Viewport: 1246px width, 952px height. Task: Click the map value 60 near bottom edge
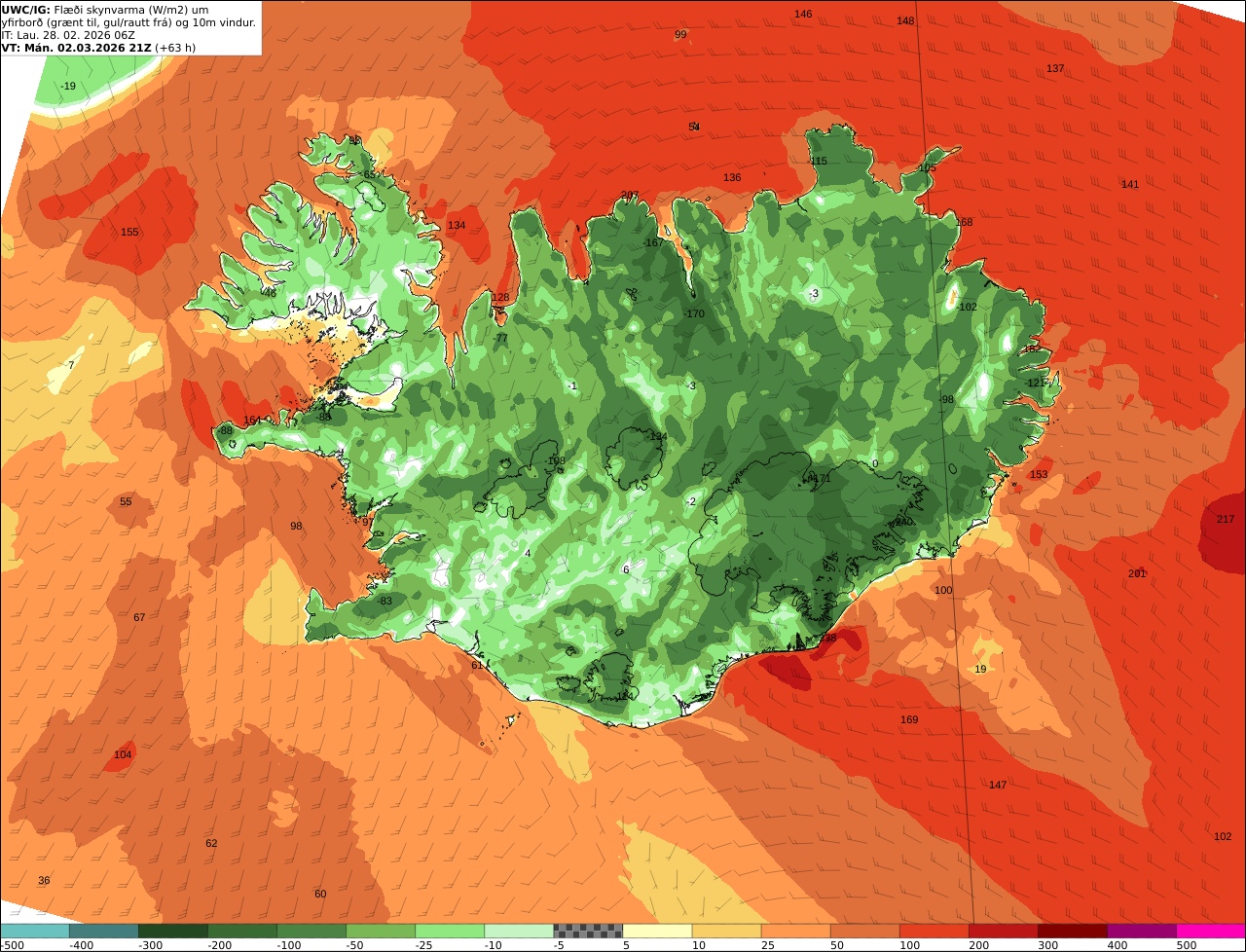[x=320, y=894]
